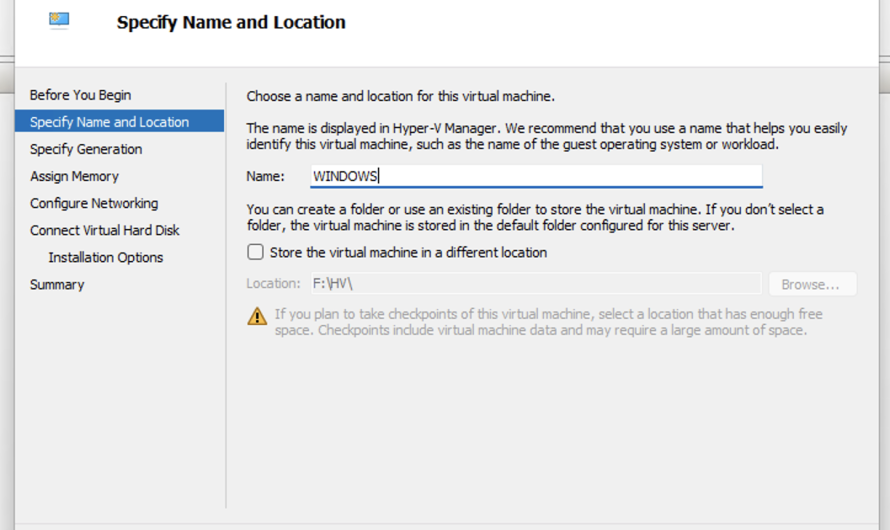Open the Connect Virtual Hard Disk step
Viewport: 890px width, 530px height.
click(105, 230)
